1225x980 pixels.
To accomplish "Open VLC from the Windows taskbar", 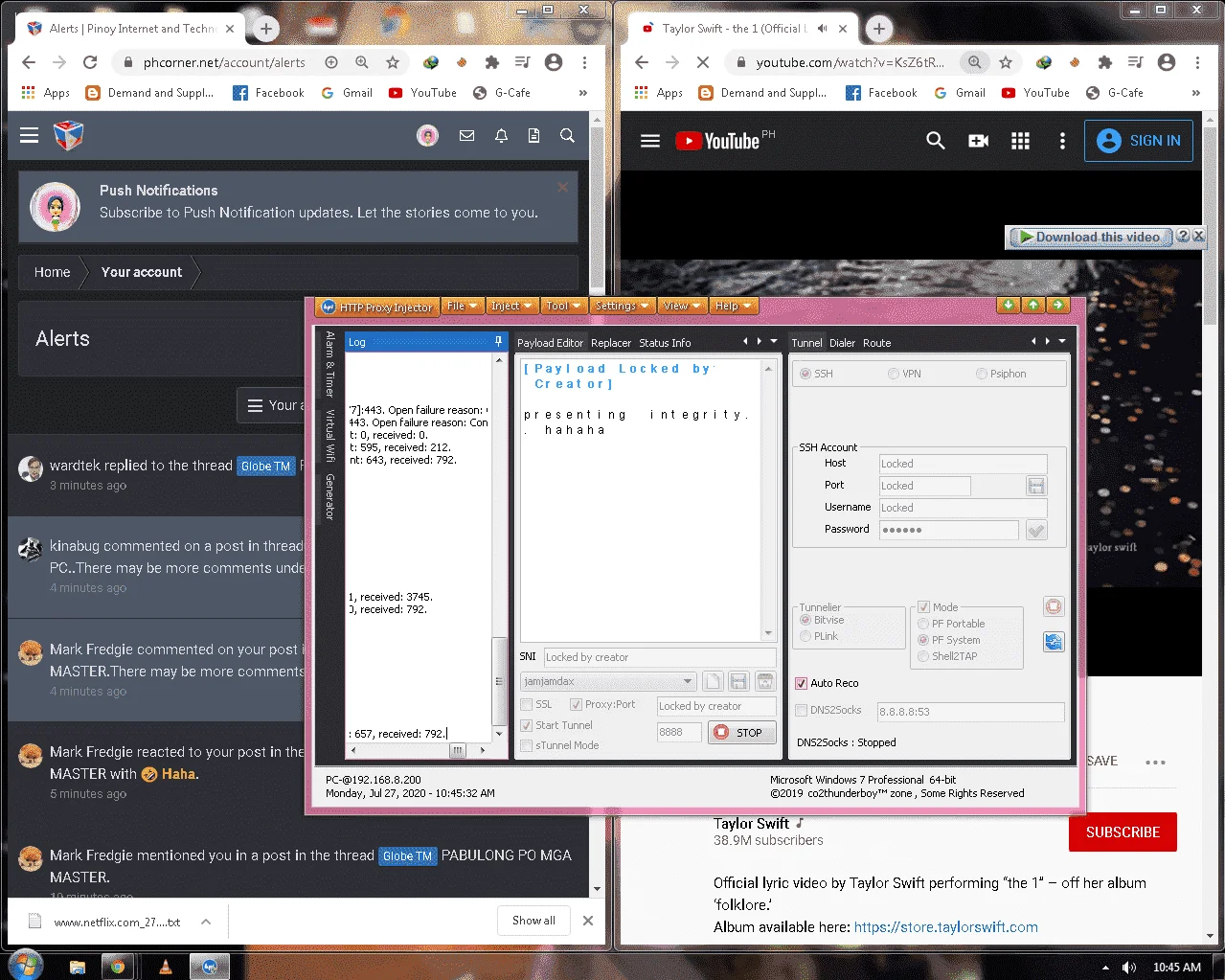I will click(166, 967).
